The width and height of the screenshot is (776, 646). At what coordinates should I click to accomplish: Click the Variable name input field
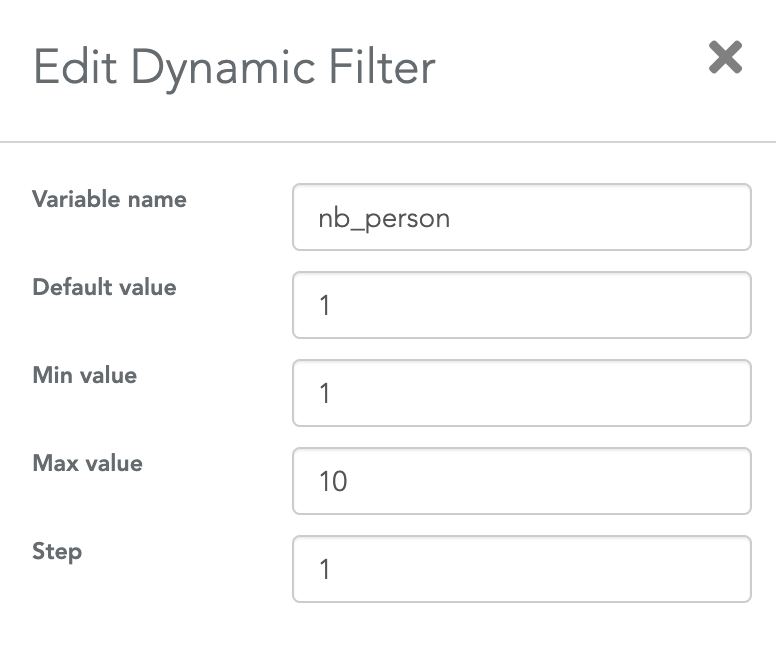(522, 217)
